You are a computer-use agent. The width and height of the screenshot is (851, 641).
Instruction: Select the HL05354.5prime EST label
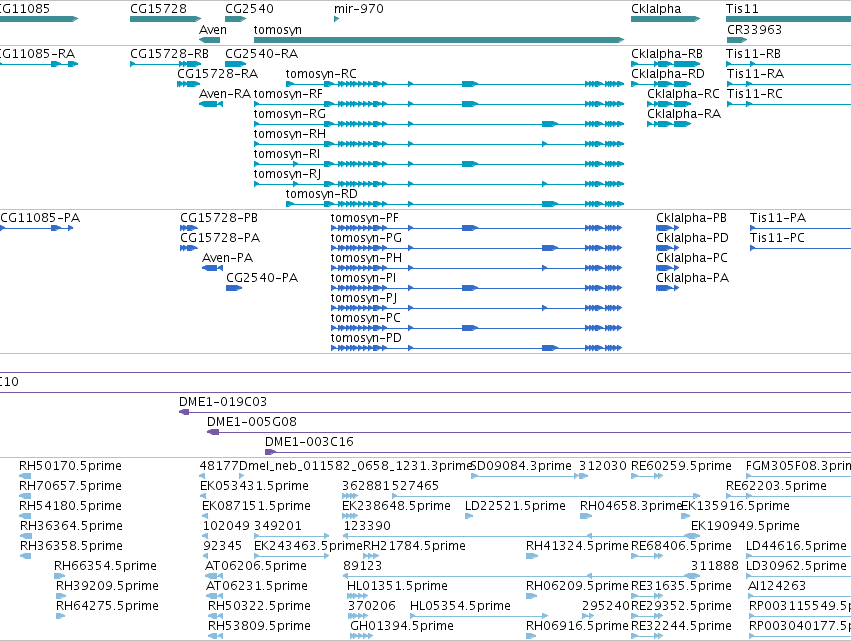click(x=460, y=606)
